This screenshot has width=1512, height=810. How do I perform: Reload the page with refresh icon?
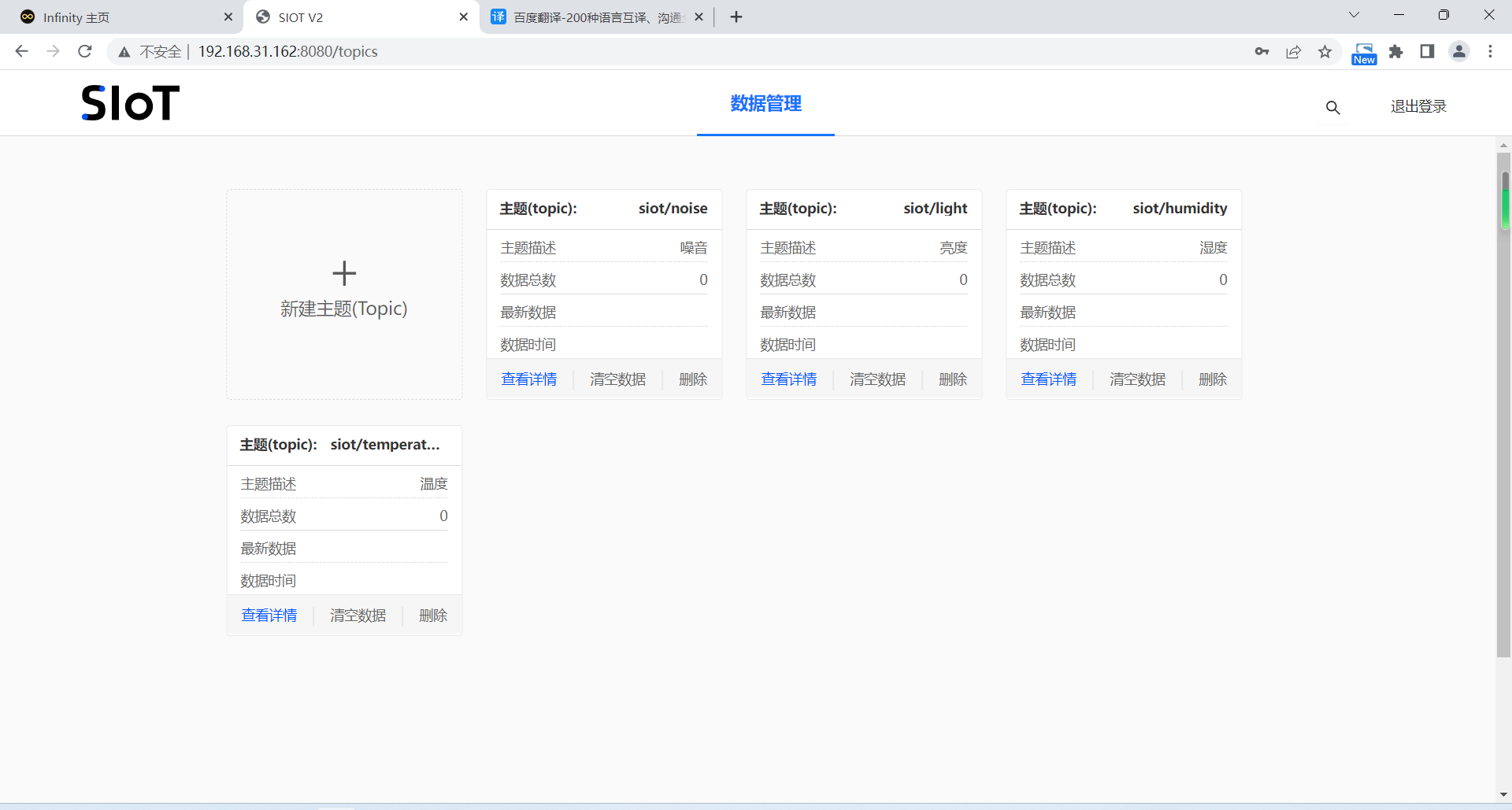coord(85,51)
